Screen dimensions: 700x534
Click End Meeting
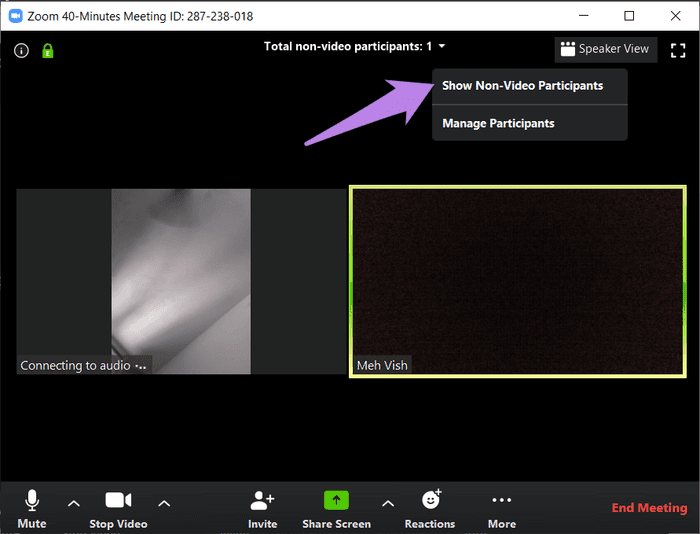tap(649, 508)
